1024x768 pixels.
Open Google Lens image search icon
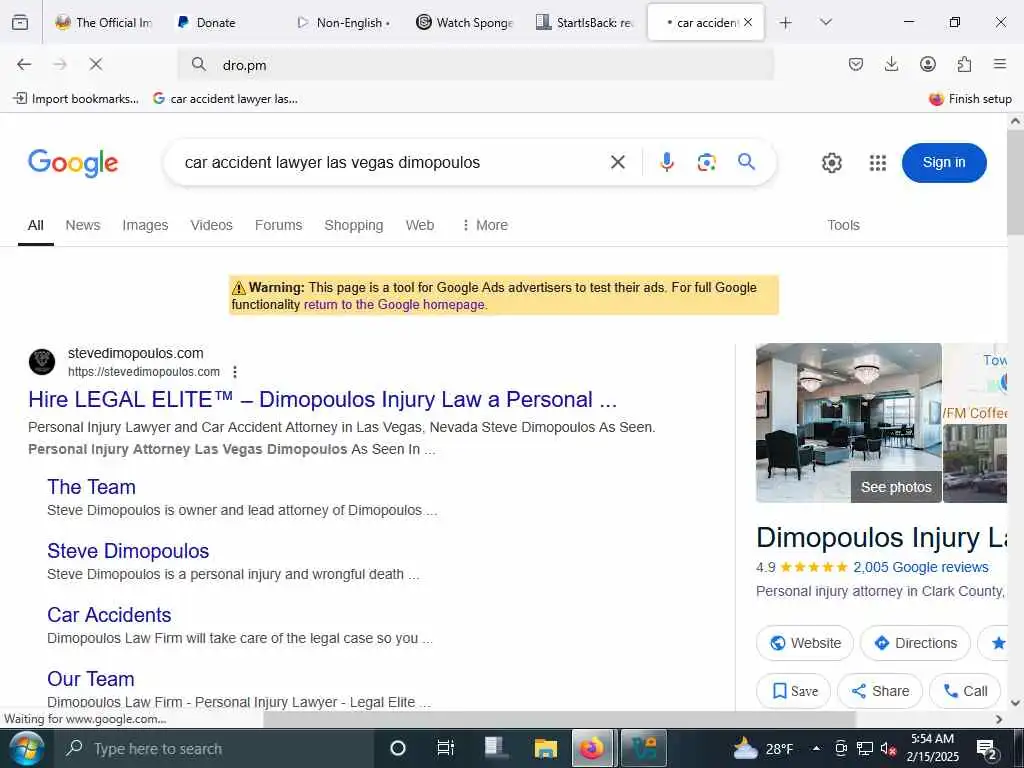[707, 162]
